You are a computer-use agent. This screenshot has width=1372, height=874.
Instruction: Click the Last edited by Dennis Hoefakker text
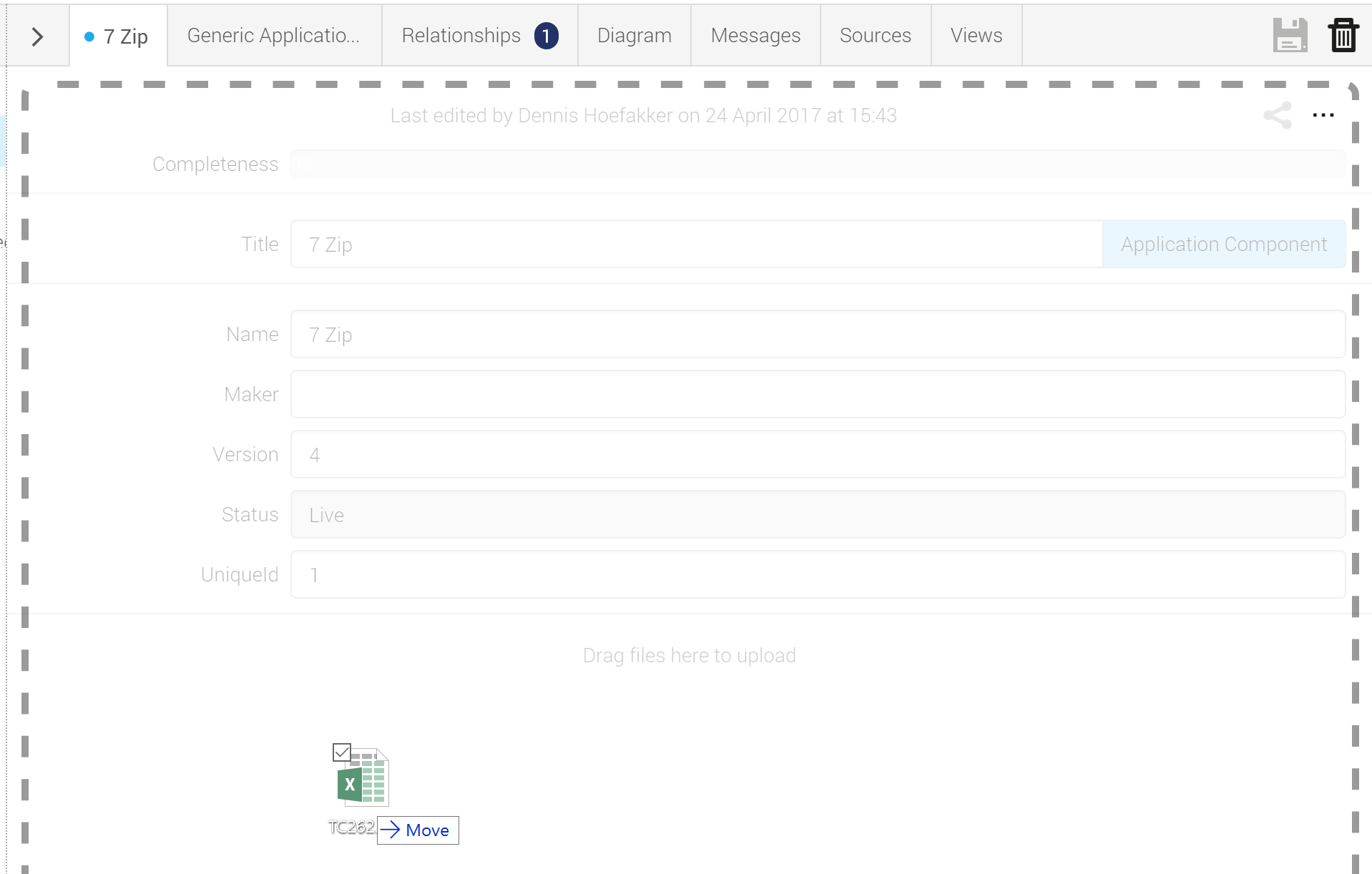[643, 116]
